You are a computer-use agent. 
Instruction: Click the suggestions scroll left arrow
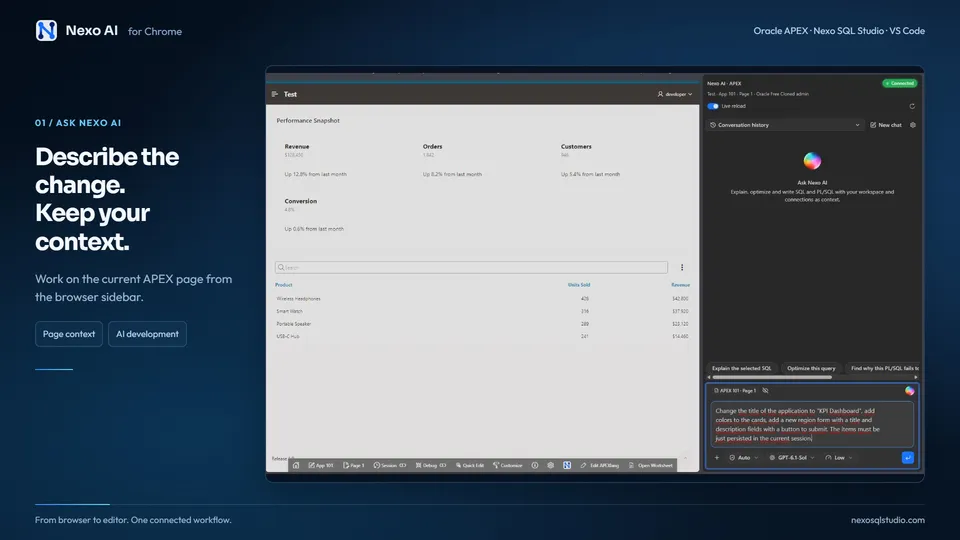[709, 377]
